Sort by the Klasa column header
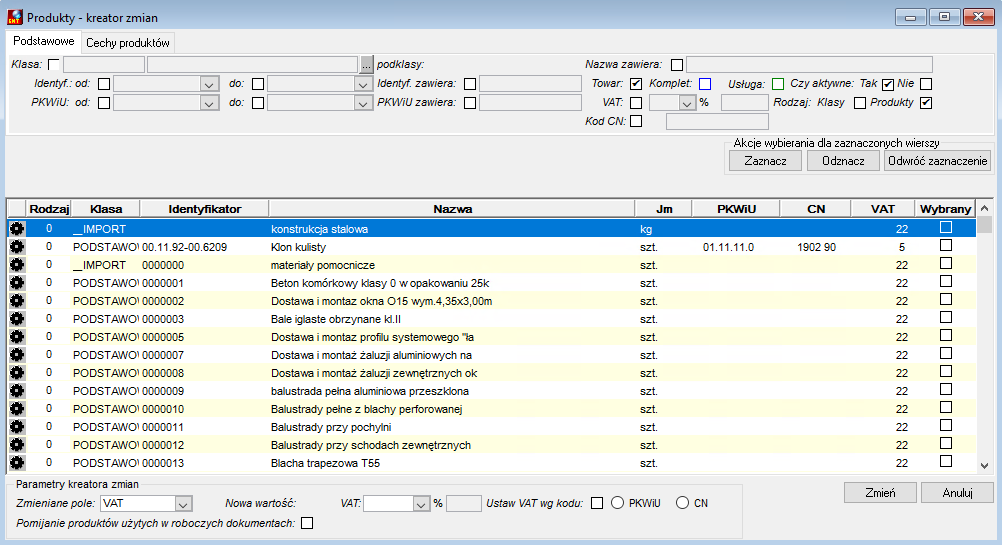 (106, 209)
